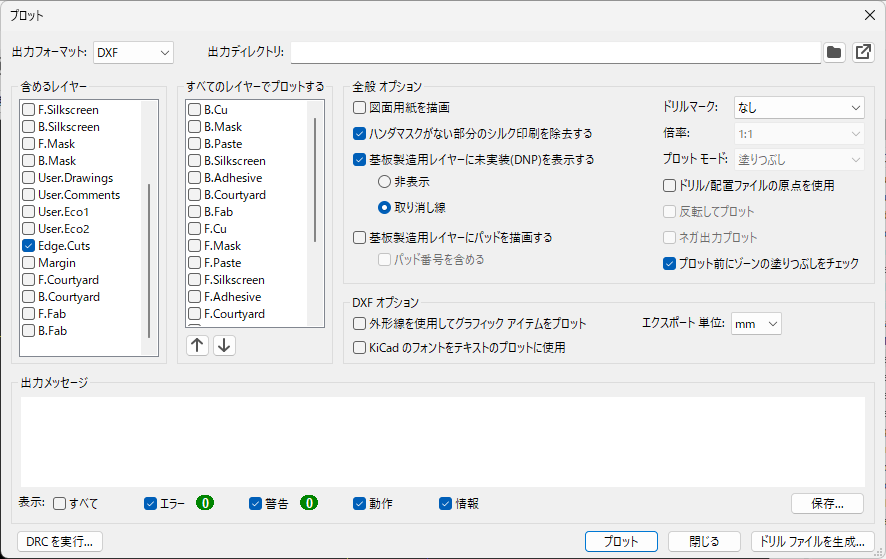Click the move layer down arrow button
This screenshot has height=559, width=886.
click(x=224, y=345)
